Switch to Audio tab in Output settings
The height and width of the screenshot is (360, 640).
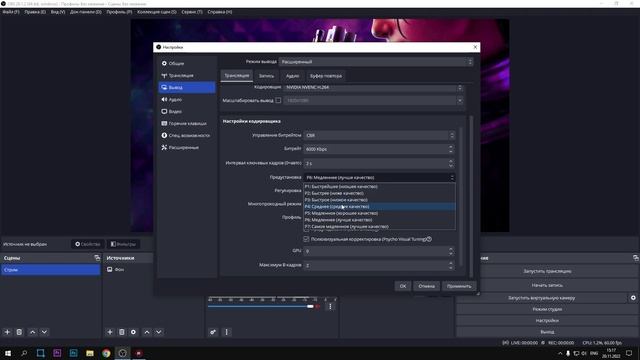coord(292,76)
